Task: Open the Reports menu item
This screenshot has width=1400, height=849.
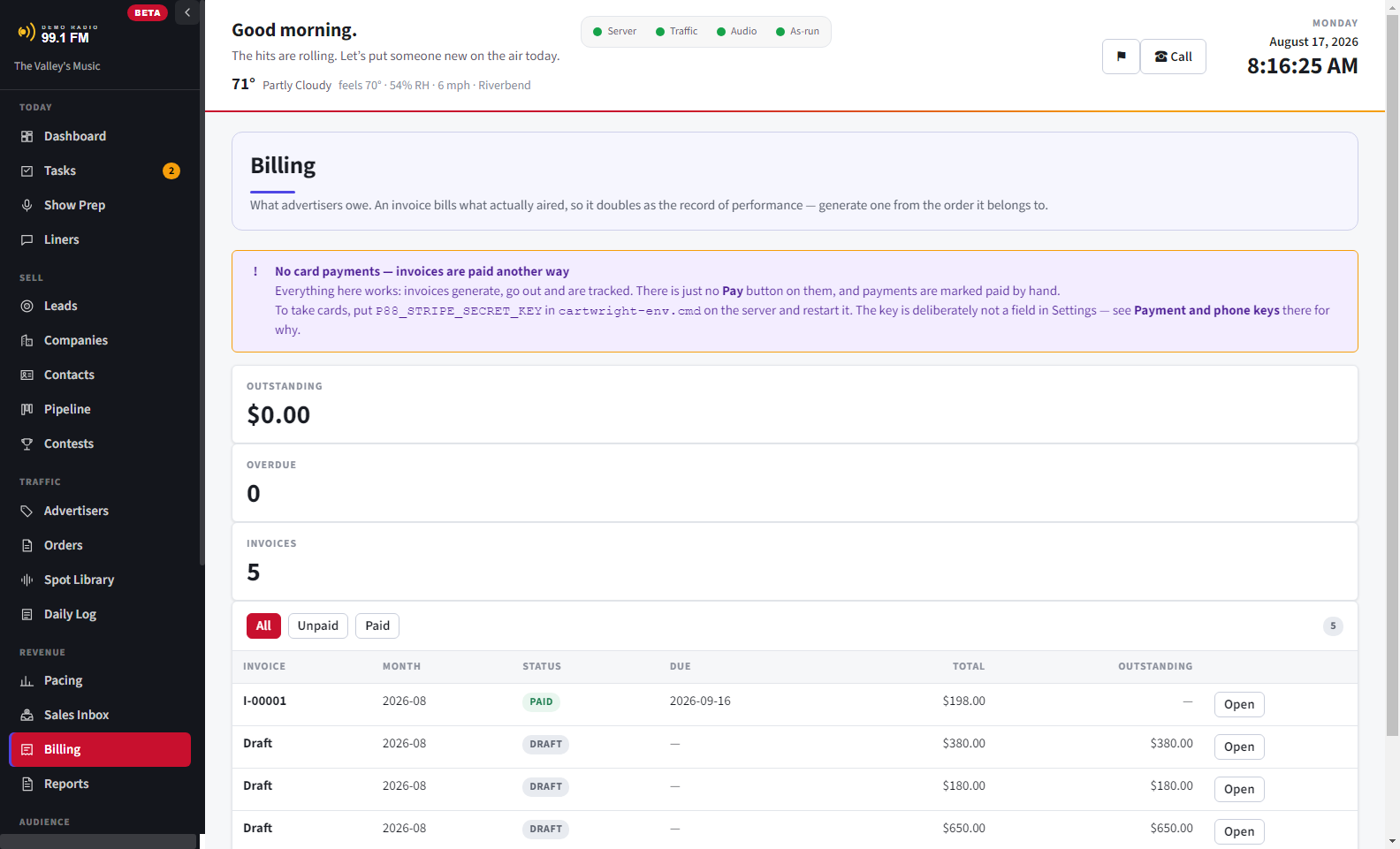Action: click(x=100, y=784)
